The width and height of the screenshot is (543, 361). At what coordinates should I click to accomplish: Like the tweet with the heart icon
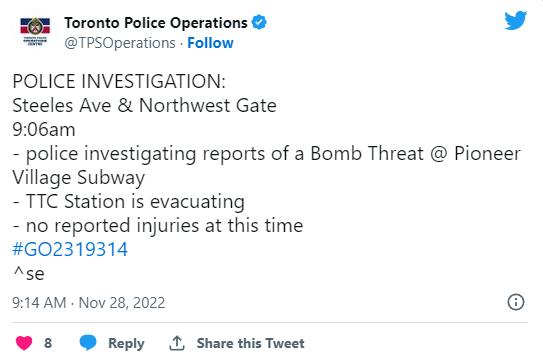point(24,343)
